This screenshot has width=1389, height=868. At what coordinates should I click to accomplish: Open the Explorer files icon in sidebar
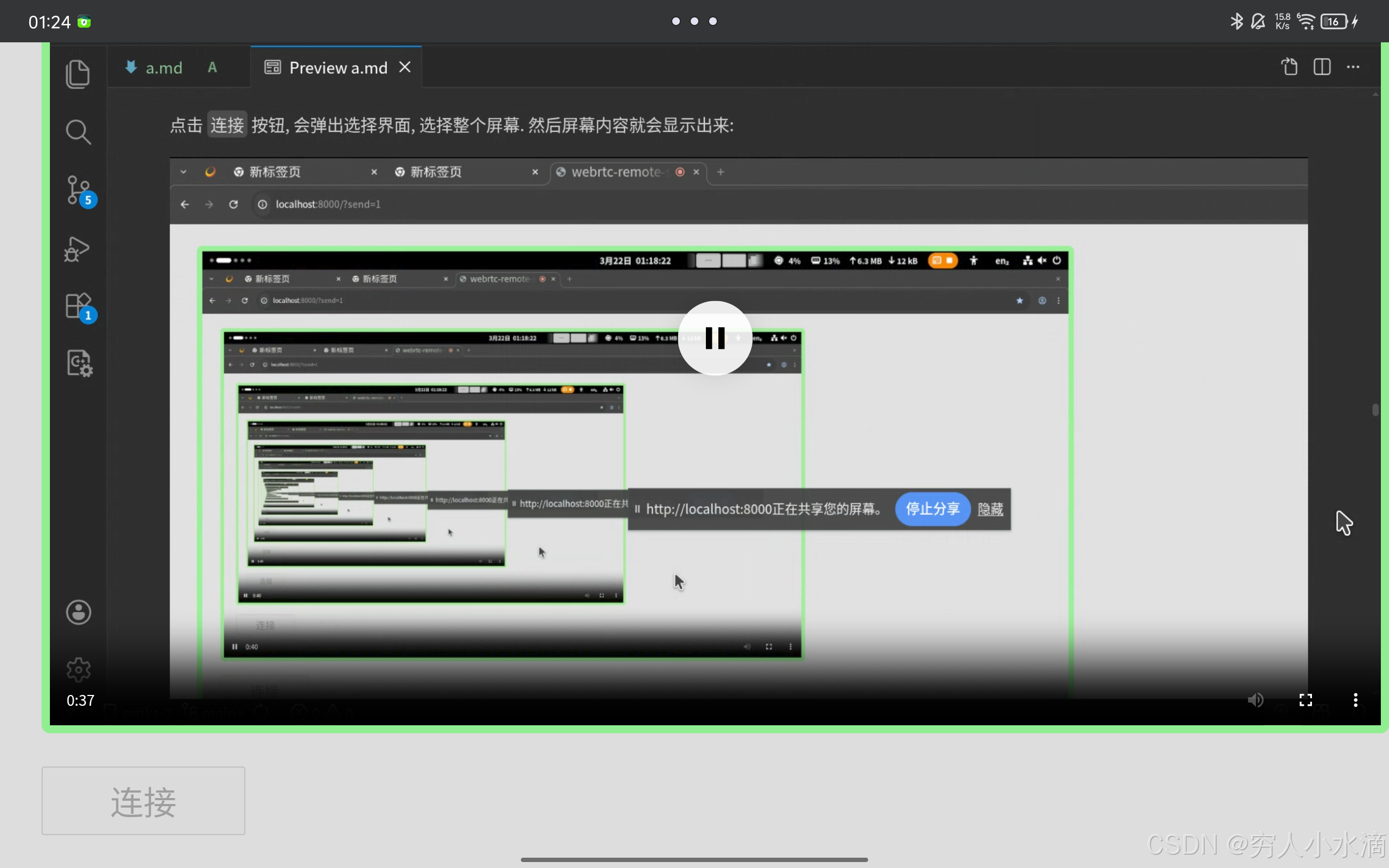78,74
